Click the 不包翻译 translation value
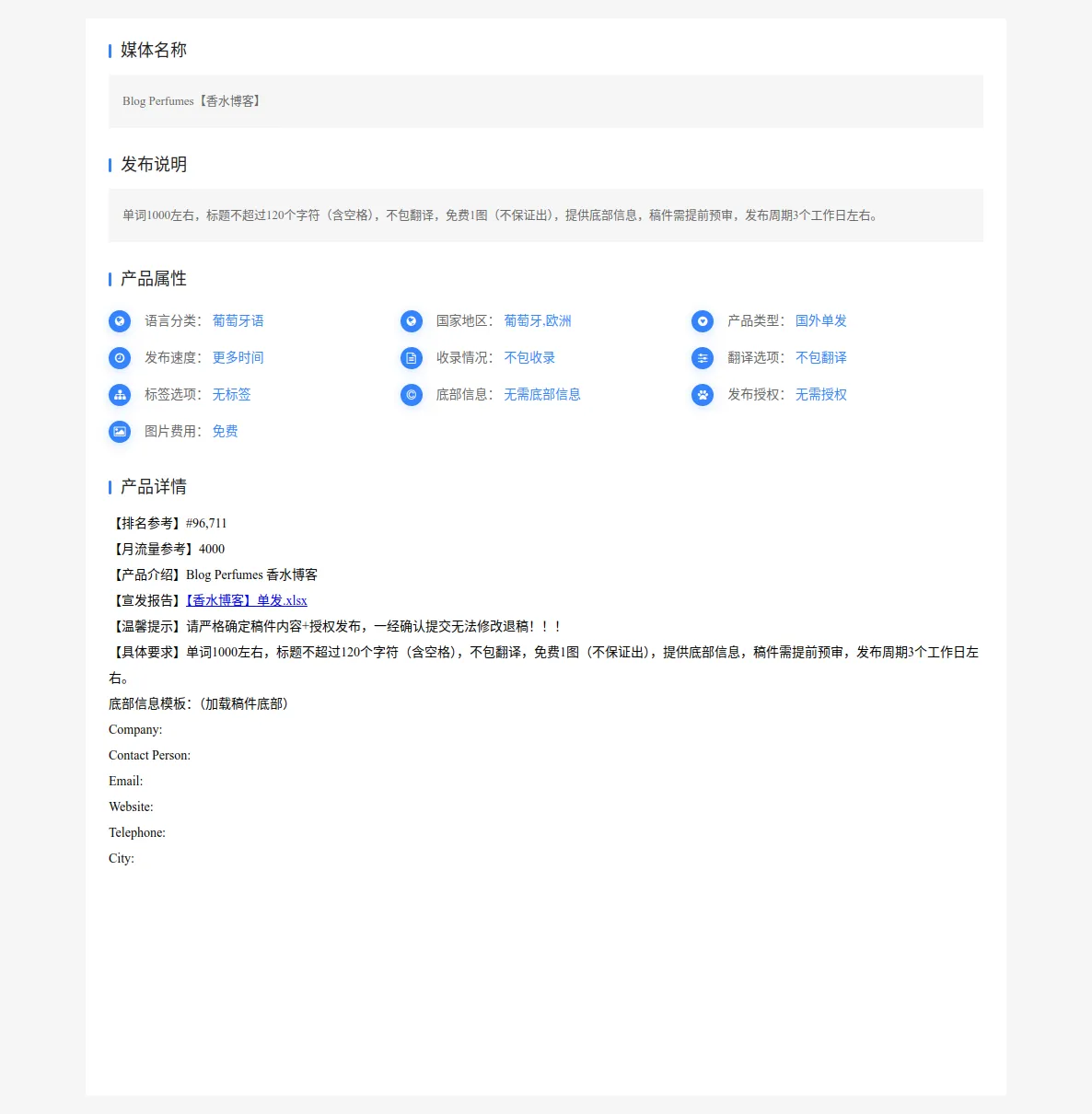1092x1114 pixels. (821, 357)
